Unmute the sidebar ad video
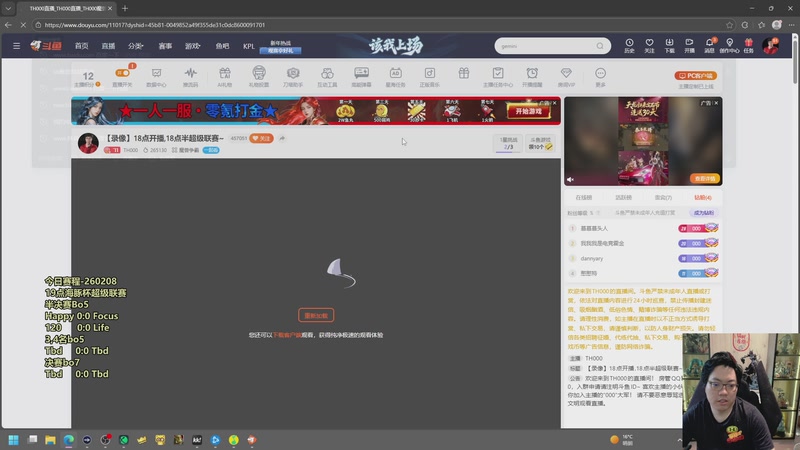Viewport: 800px width, 450px height. 570,180
